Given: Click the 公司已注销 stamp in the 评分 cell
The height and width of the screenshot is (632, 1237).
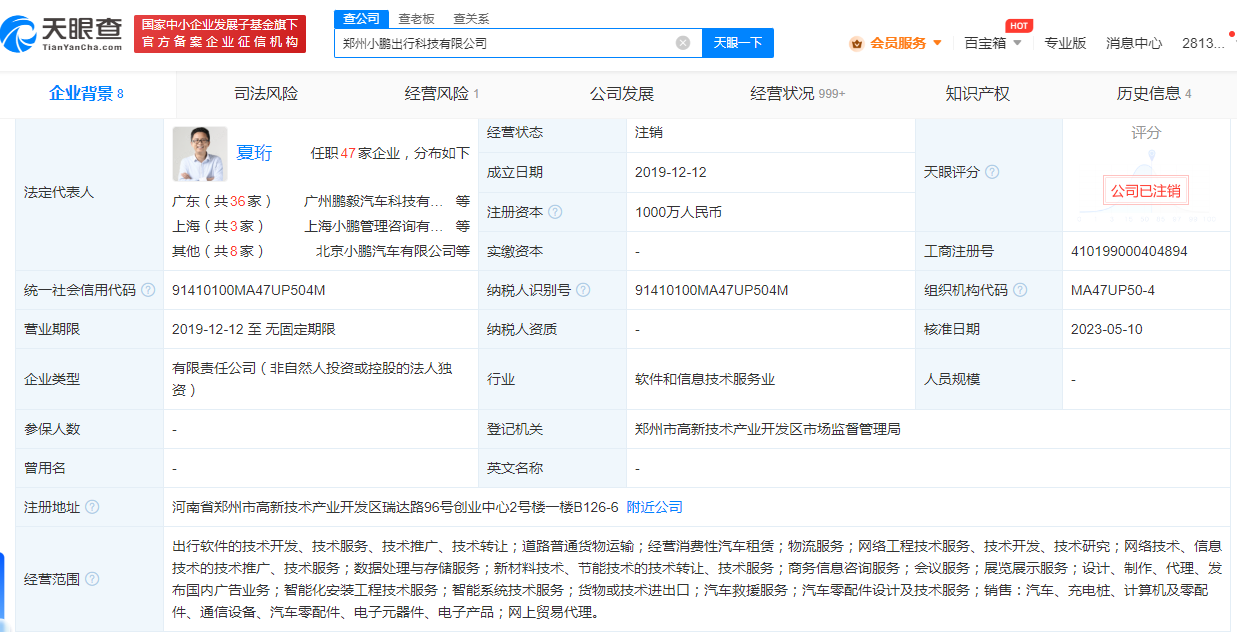Looking at the screenshot, I should click(x=1146, y=191).
